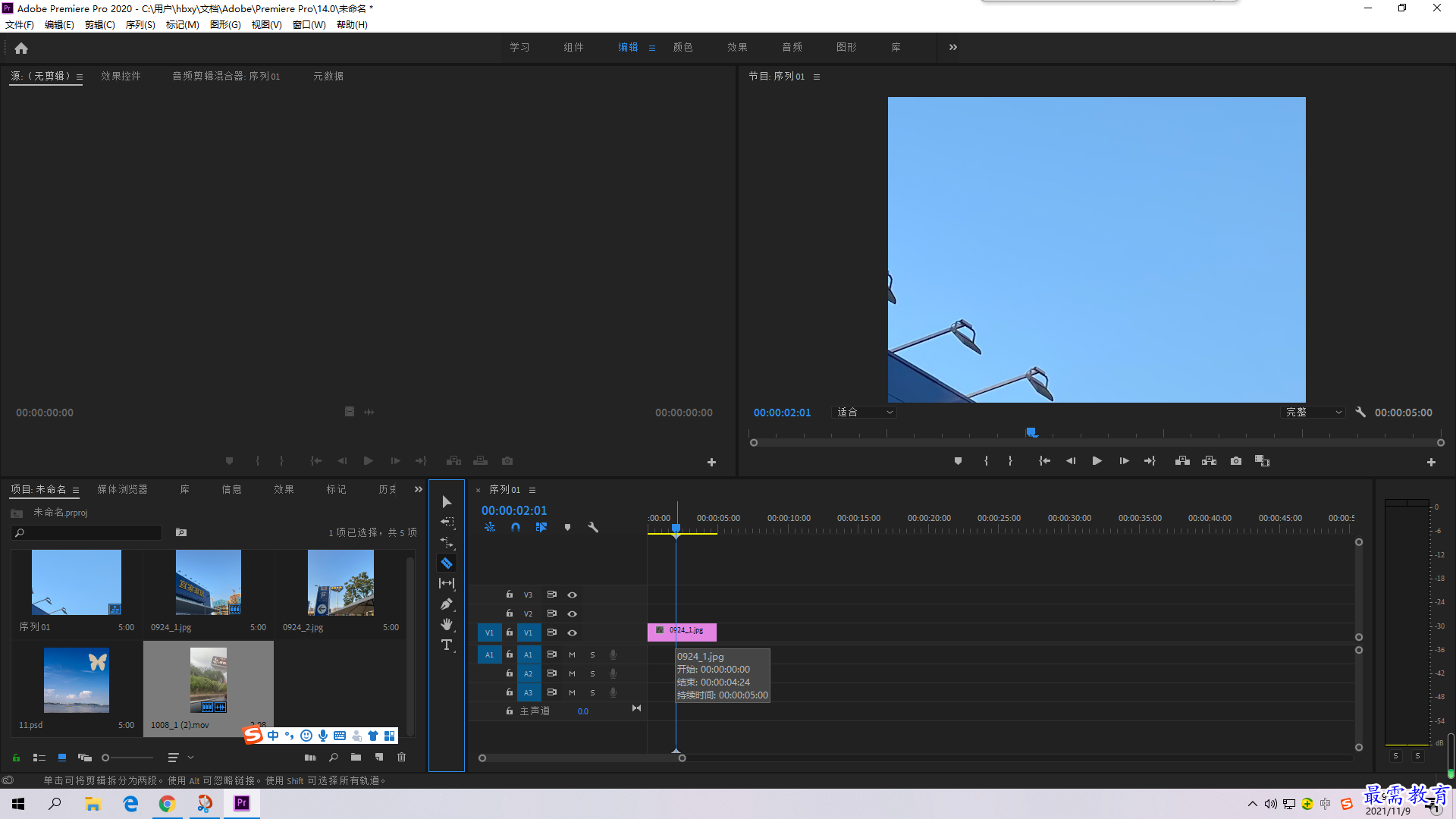Select 0924_2.jpg thumbnail in Project panel

click(340, 582)
